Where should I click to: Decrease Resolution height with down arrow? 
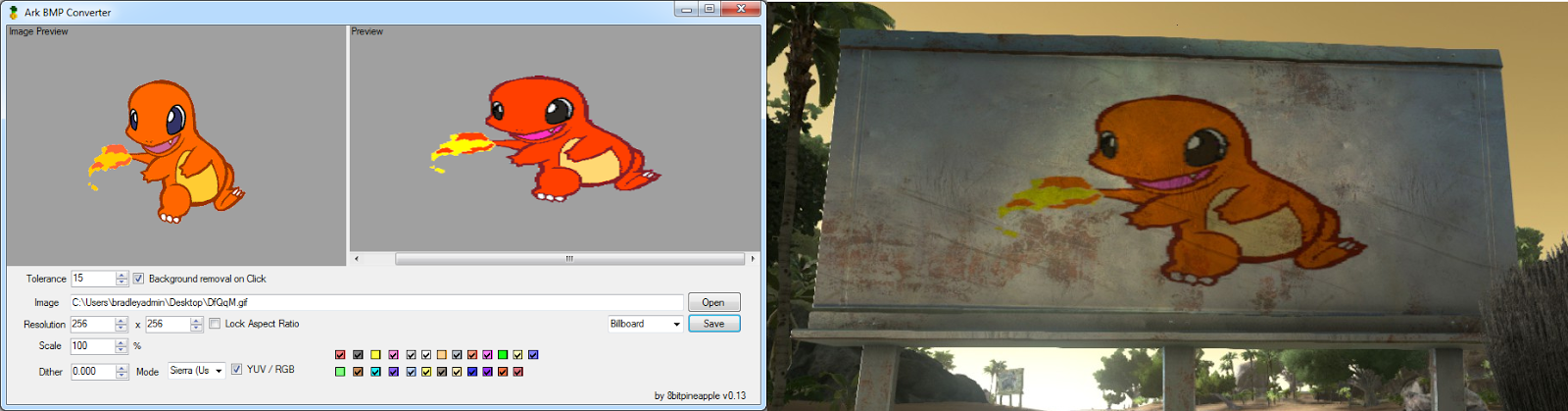196,328
